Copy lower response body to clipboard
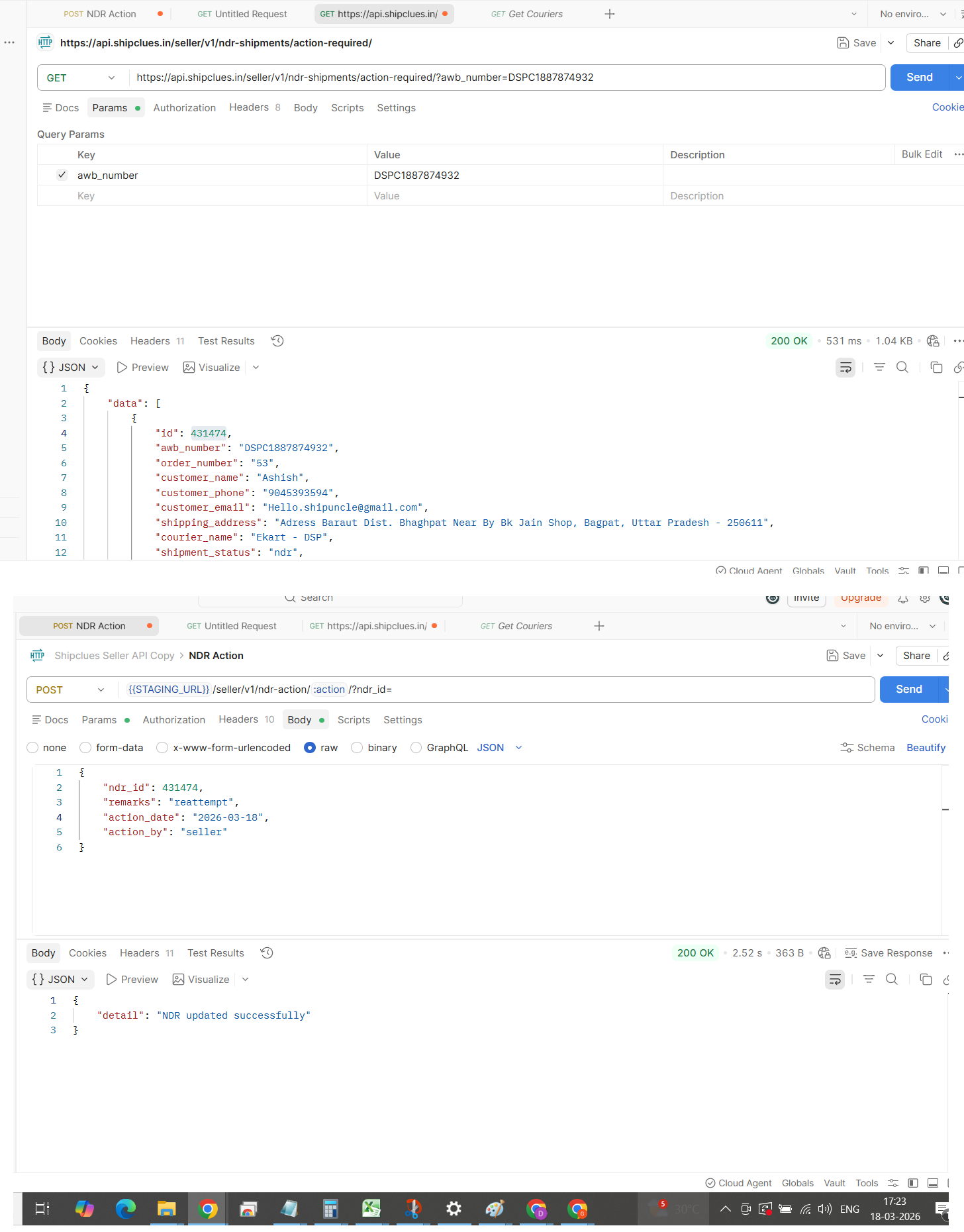 926,979
